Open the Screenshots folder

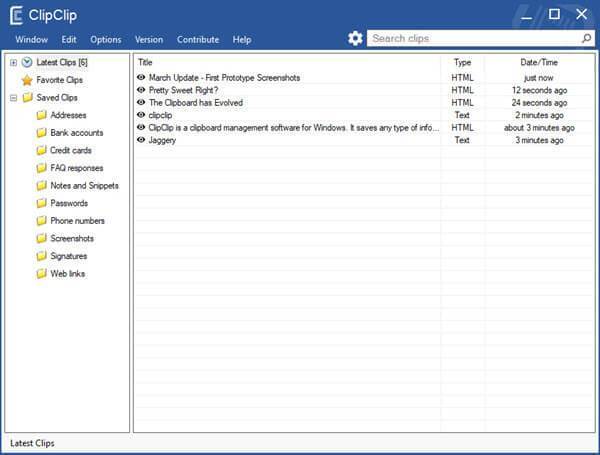click(72, 238)
